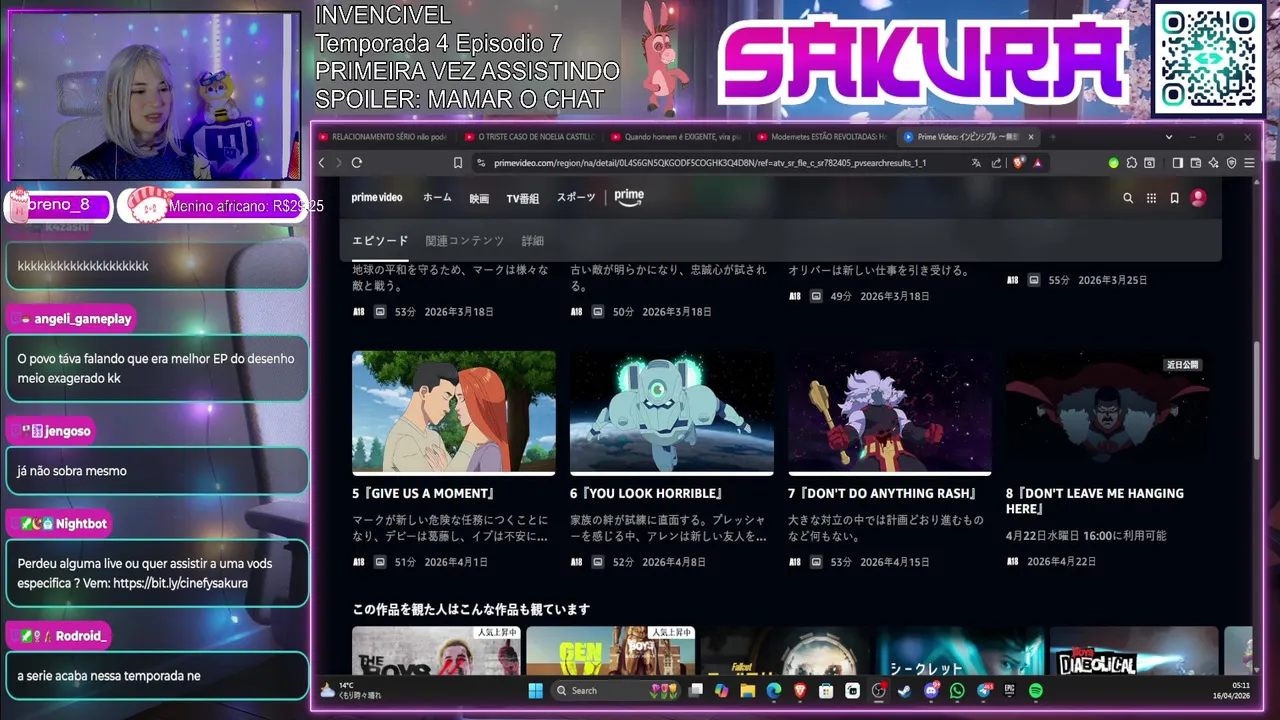This screenshot has width=1280, height=720.
Task: Play episode 7 DON'T DO ANYTHING RASH thumbnail
Action: pos(890,412)
